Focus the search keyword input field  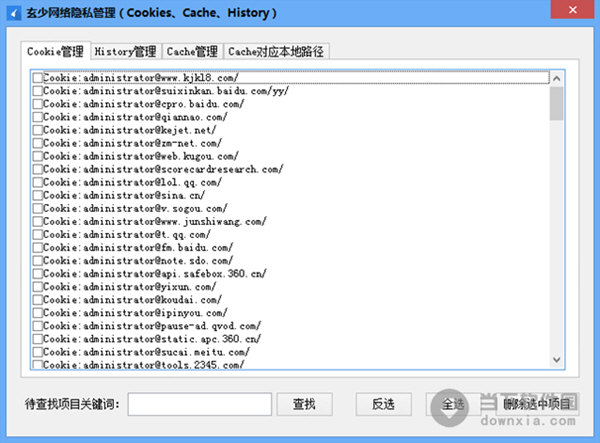click(200, 404)
